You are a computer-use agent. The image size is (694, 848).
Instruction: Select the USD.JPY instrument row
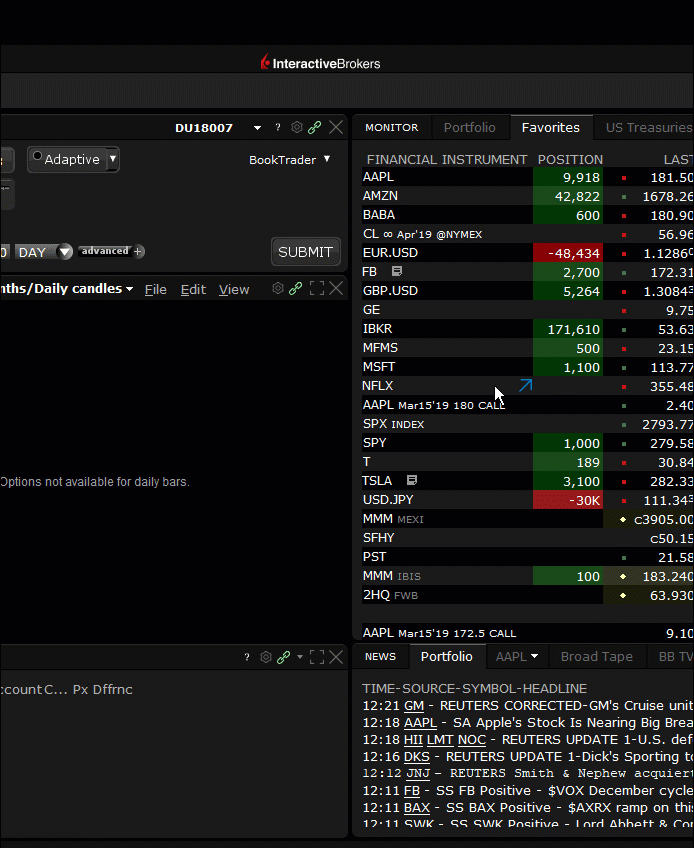point(527,500)
